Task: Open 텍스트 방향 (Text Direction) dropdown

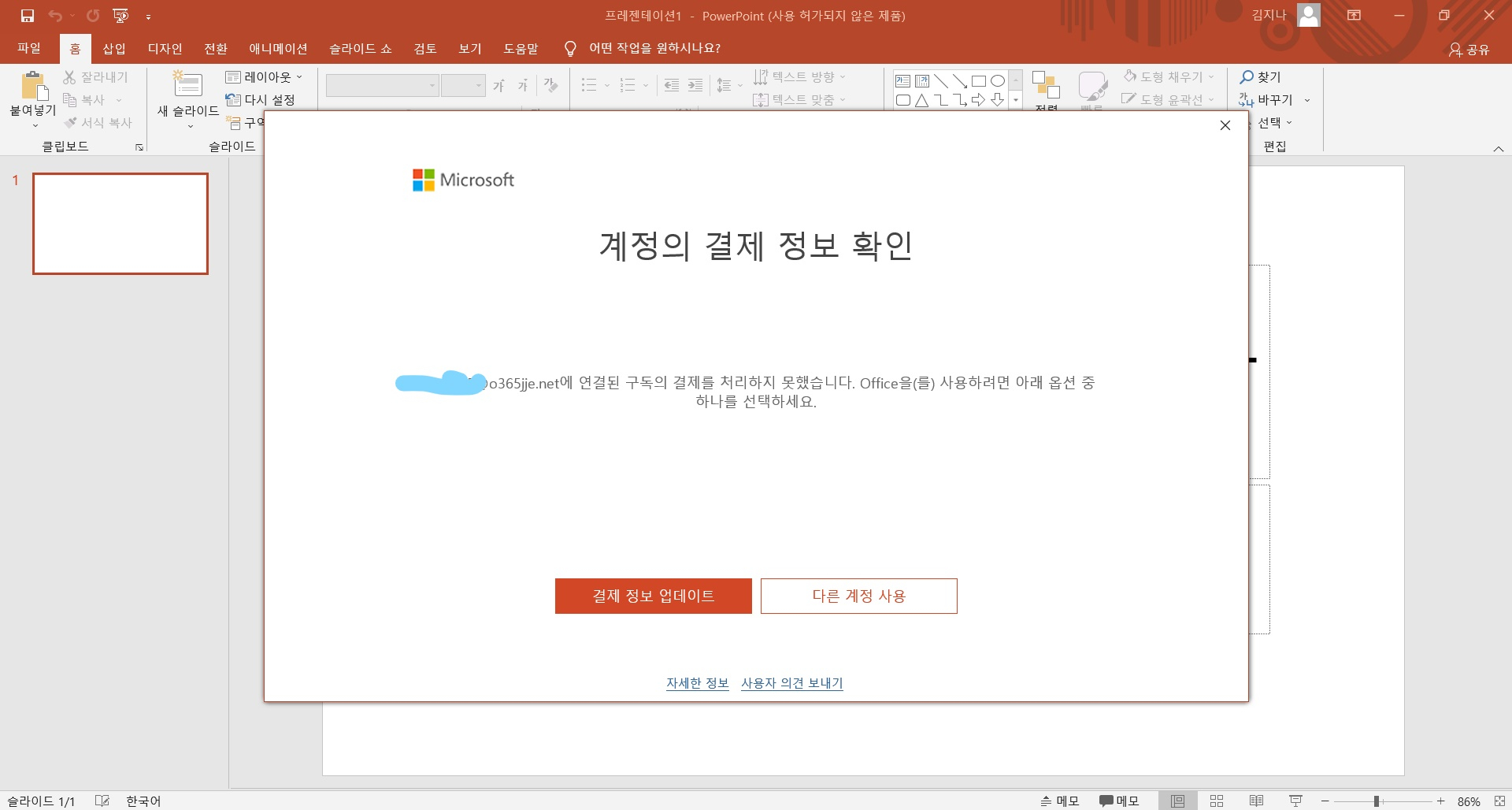Action: pyautogui.click(x=799, y=77)
